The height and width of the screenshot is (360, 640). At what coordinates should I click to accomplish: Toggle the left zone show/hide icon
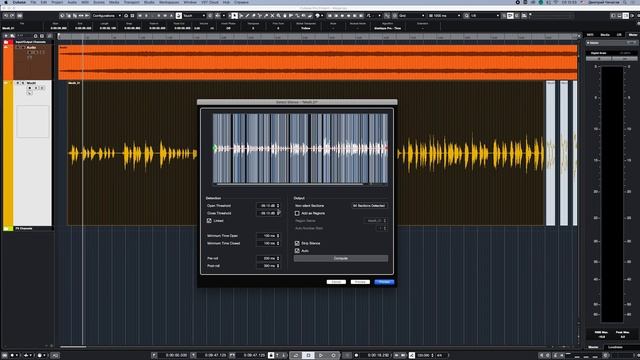tap(614, 16)
